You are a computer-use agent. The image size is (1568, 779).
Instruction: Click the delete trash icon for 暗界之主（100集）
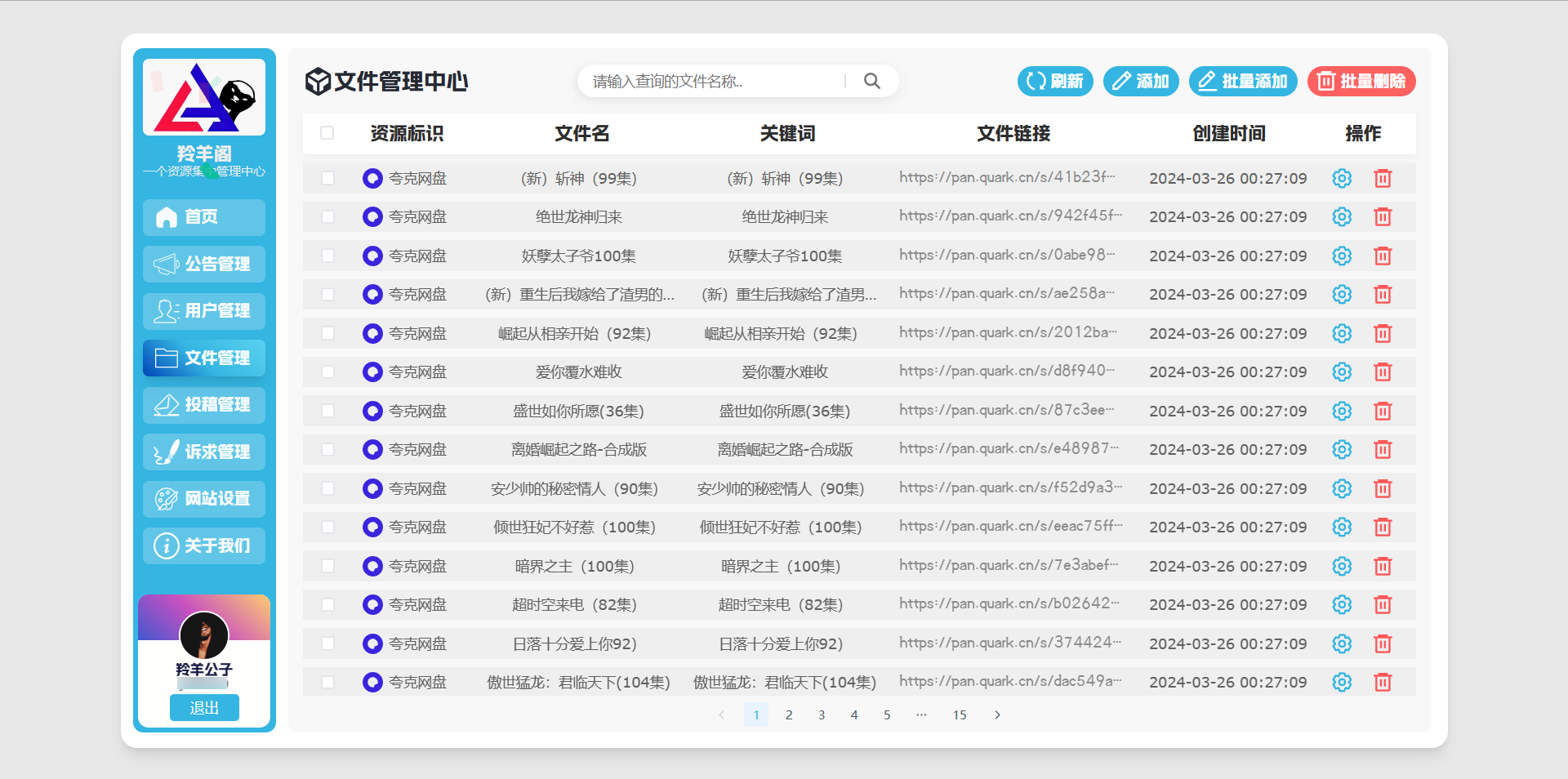pyautogui.click(x=1383, y=566)
